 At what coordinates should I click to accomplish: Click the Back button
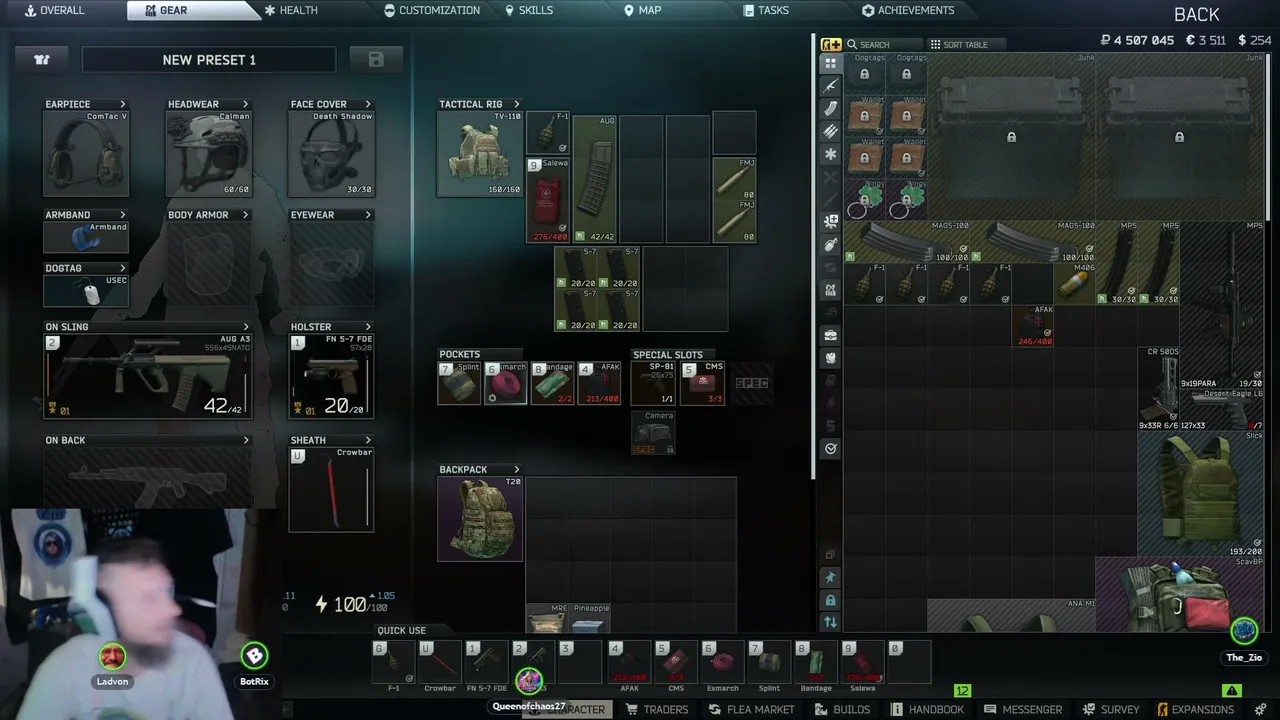[x=1197, y=14]
